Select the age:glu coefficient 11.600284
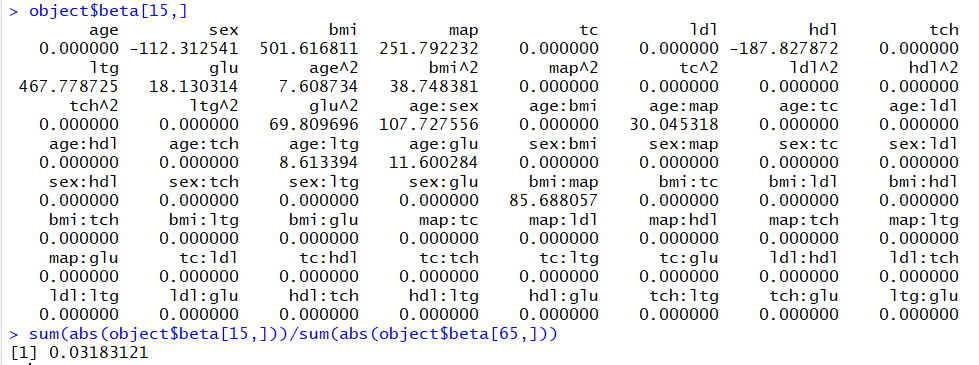979x365 pixels. point(434,163)
